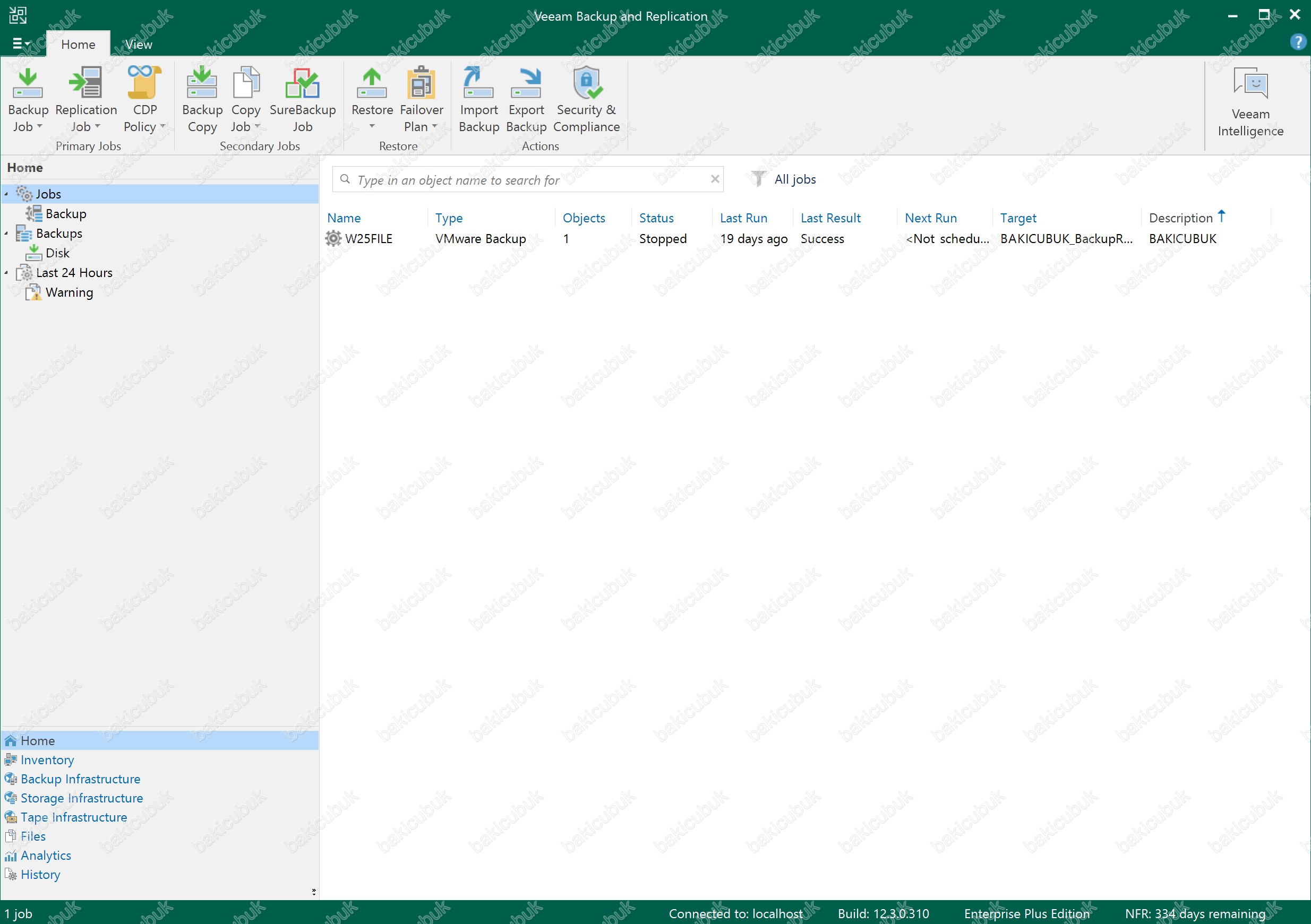Sort by Type column header
Image resolution: width=1311 pixels, height=924 pixels.
coord(449,218)
